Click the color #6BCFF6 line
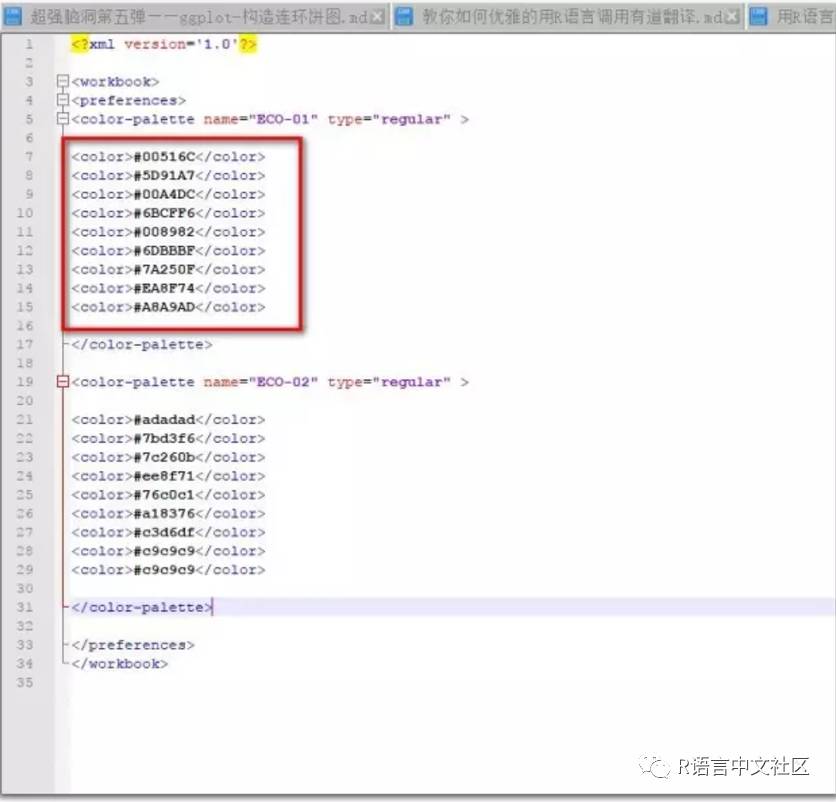836x802 pixels. [168, 213]
